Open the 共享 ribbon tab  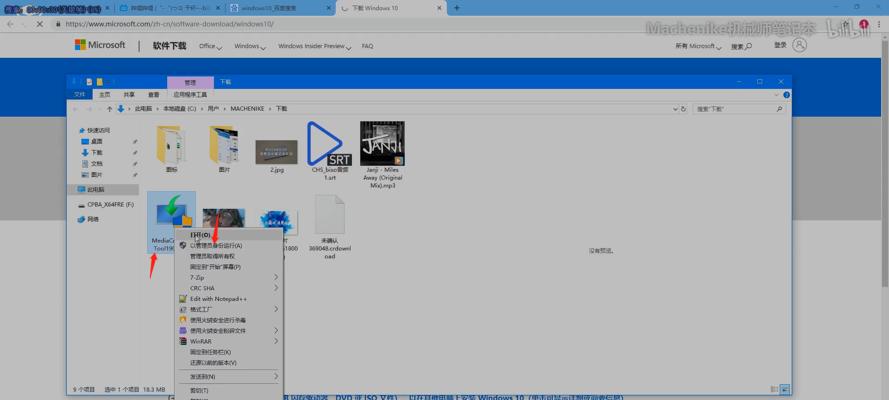(129, 95)
